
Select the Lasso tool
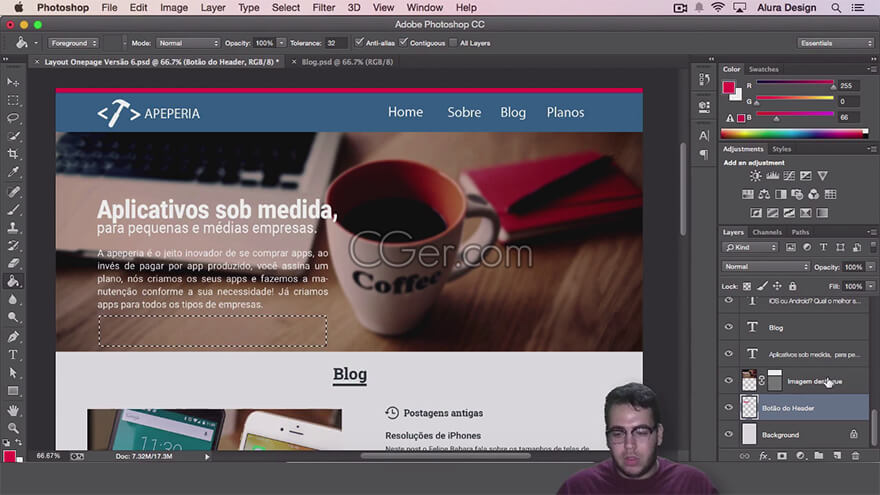(13, 118)
